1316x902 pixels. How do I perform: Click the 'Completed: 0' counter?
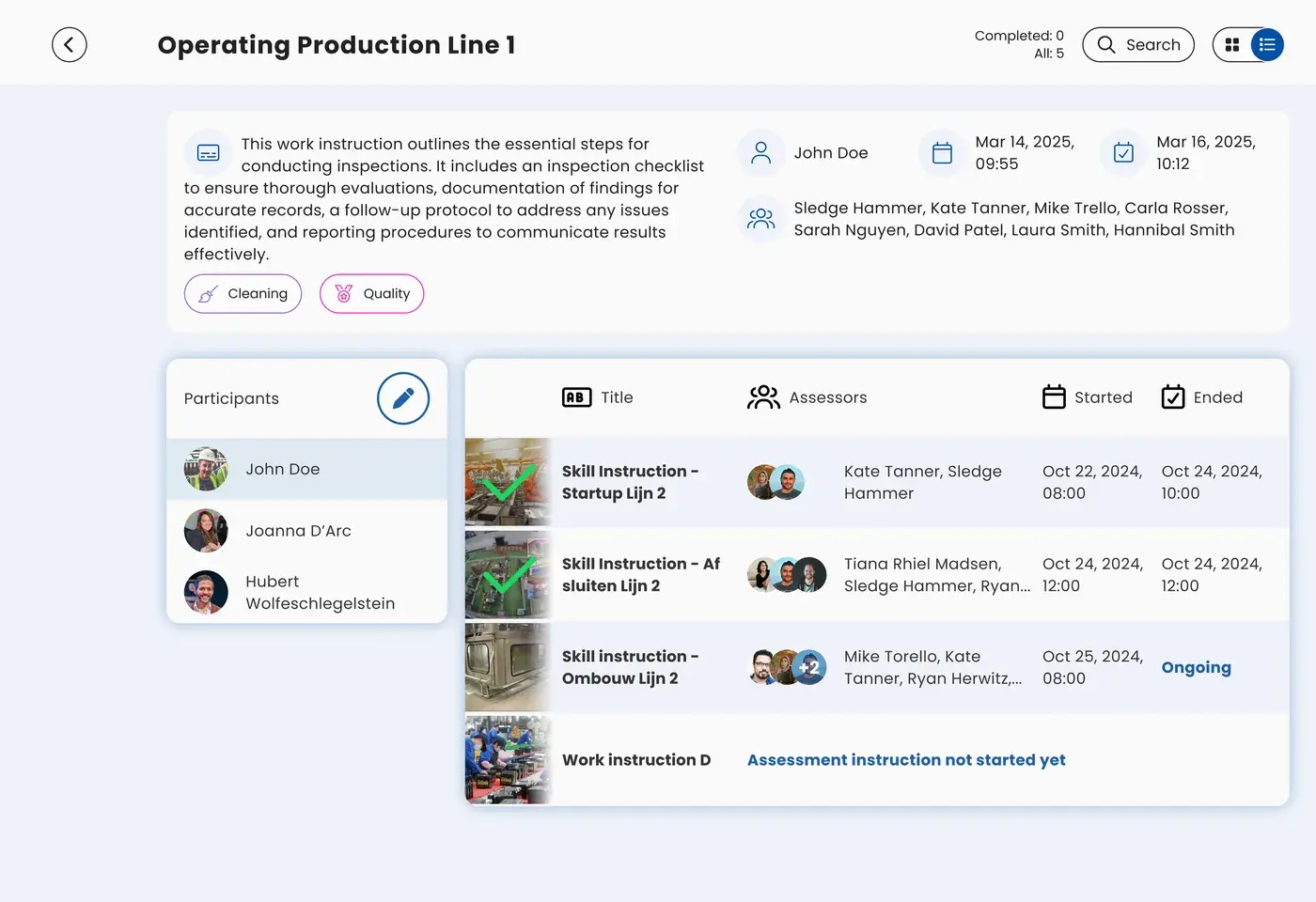(1019, 36)
